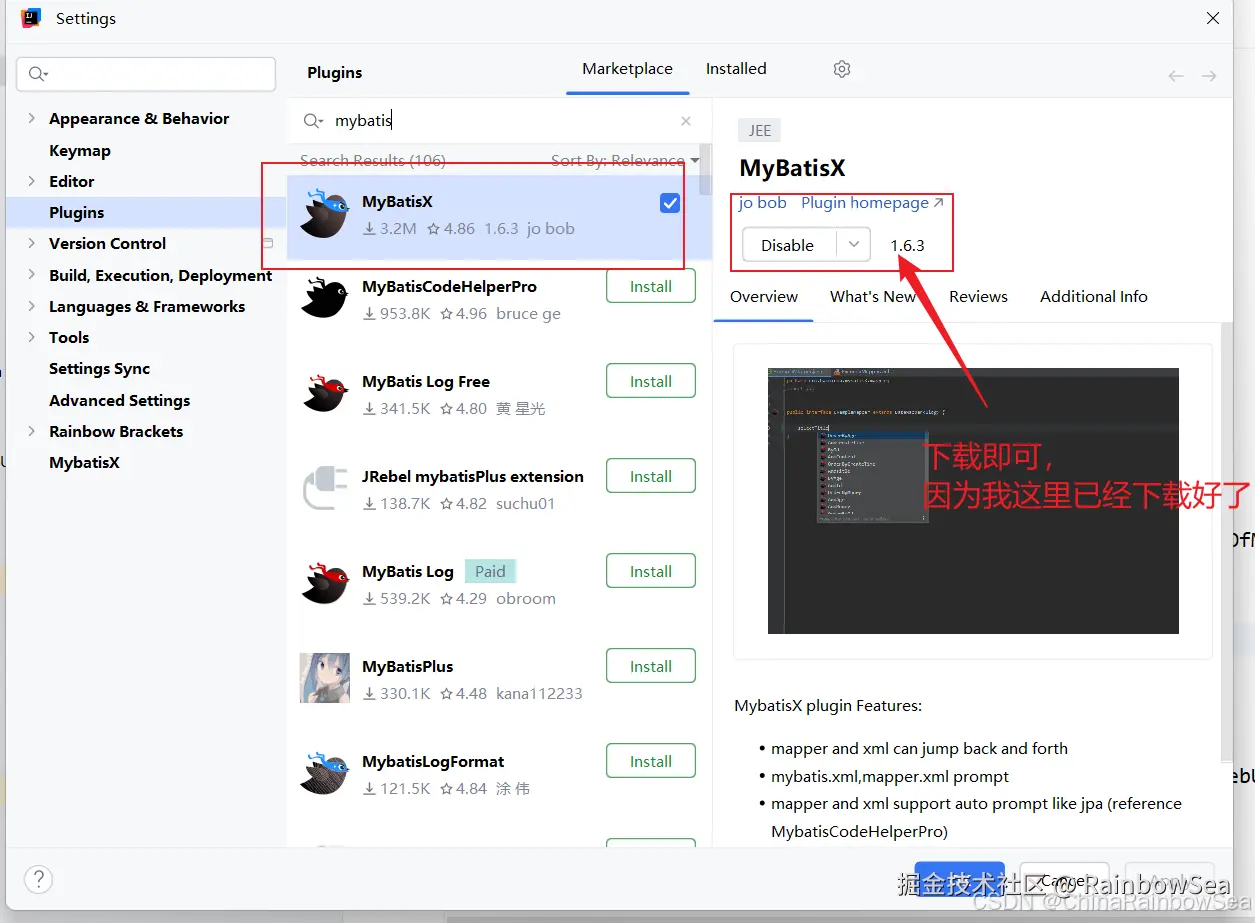Click the plugin details vertical scrollbar
This screenshot has height=923, width=1255.
(1227, 540)
